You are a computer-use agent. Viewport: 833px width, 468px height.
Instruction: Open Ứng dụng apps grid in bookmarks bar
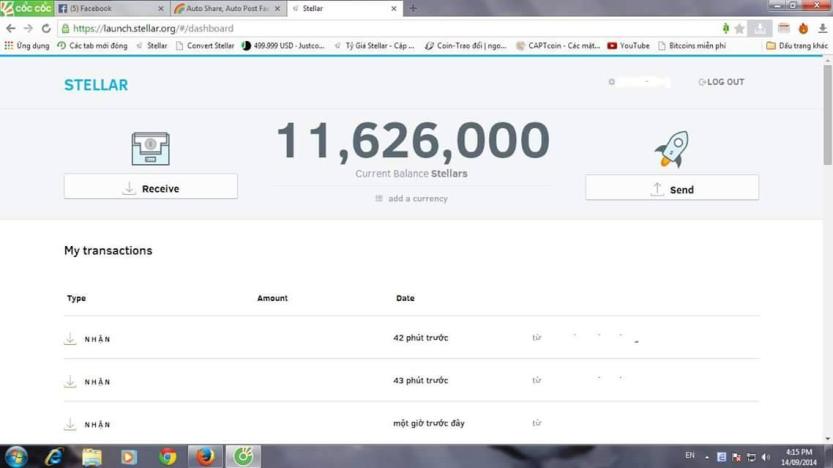[x=27, y=46]
